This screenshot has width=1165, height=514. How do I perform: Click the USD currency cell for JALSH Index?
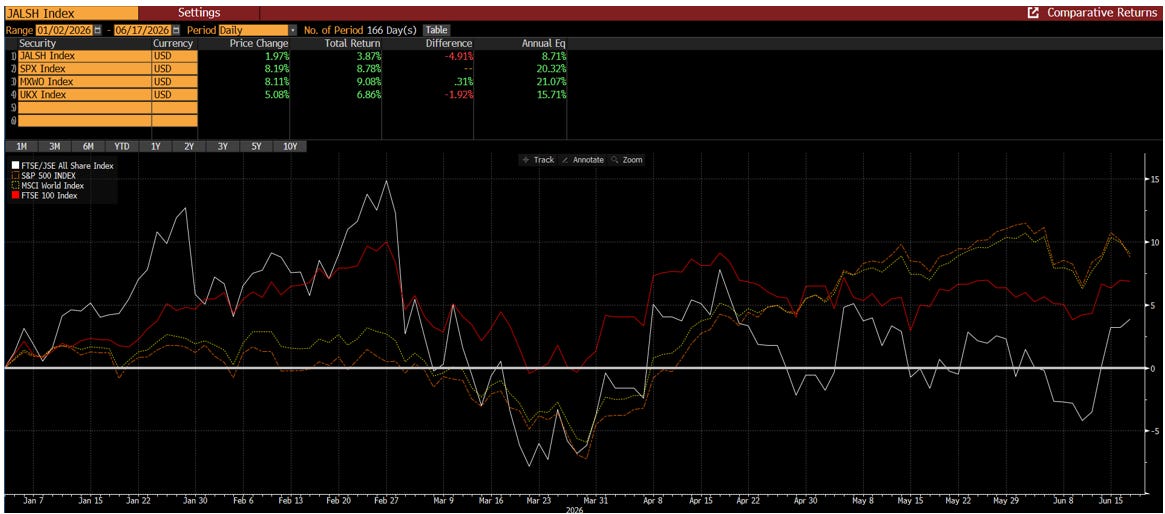click(x=175, y=56)
